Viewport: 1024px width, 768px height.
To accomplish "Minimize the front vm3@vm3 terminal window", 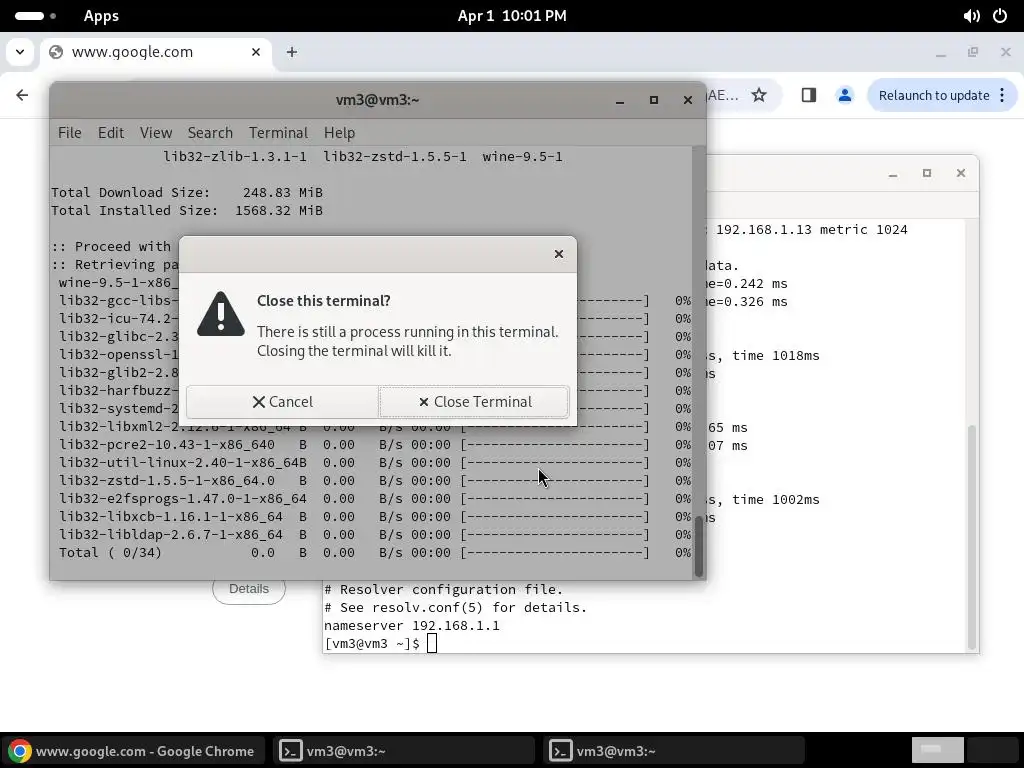I will 620,101.
